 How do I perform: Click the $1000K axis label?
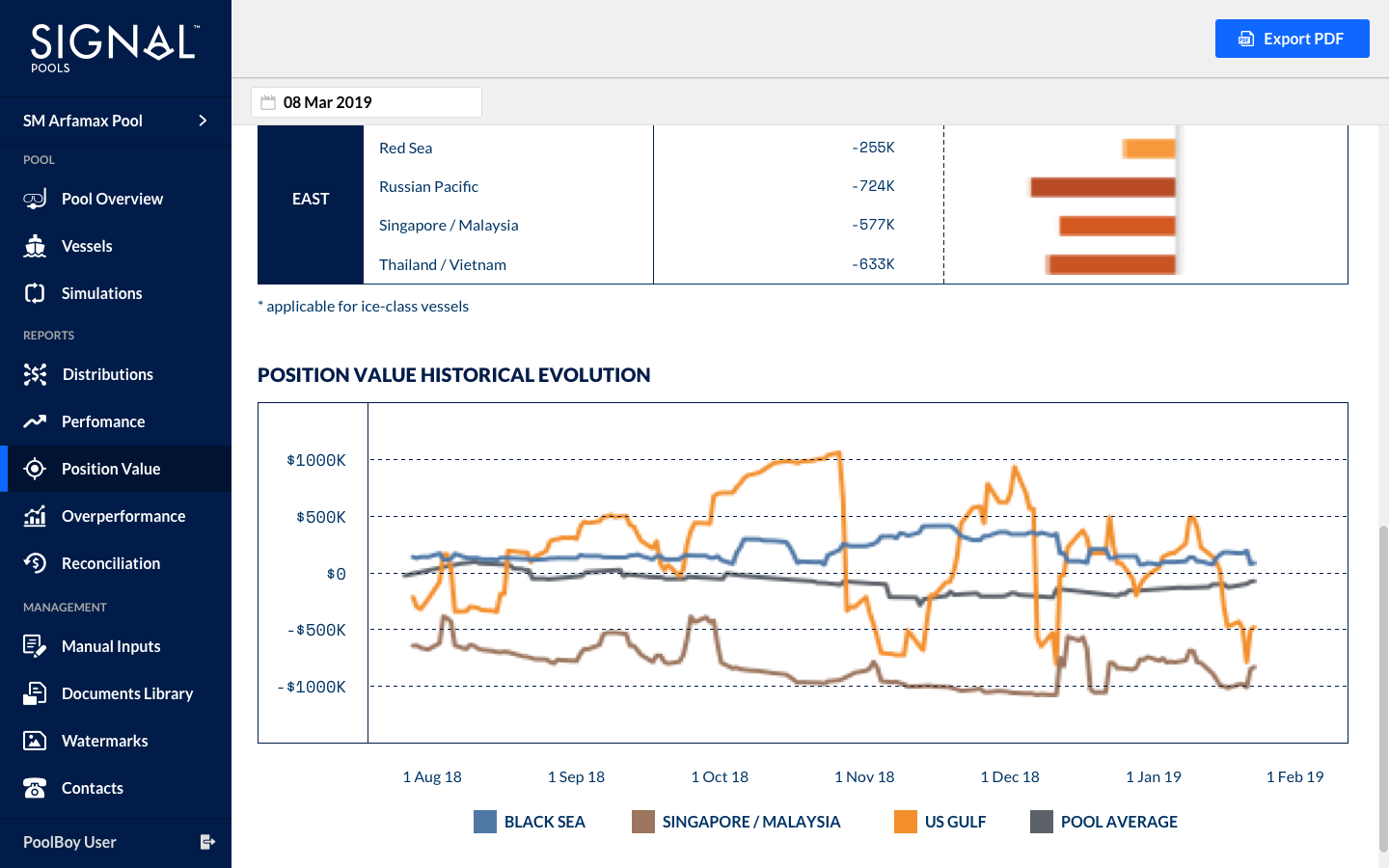[x=316, y=460]
